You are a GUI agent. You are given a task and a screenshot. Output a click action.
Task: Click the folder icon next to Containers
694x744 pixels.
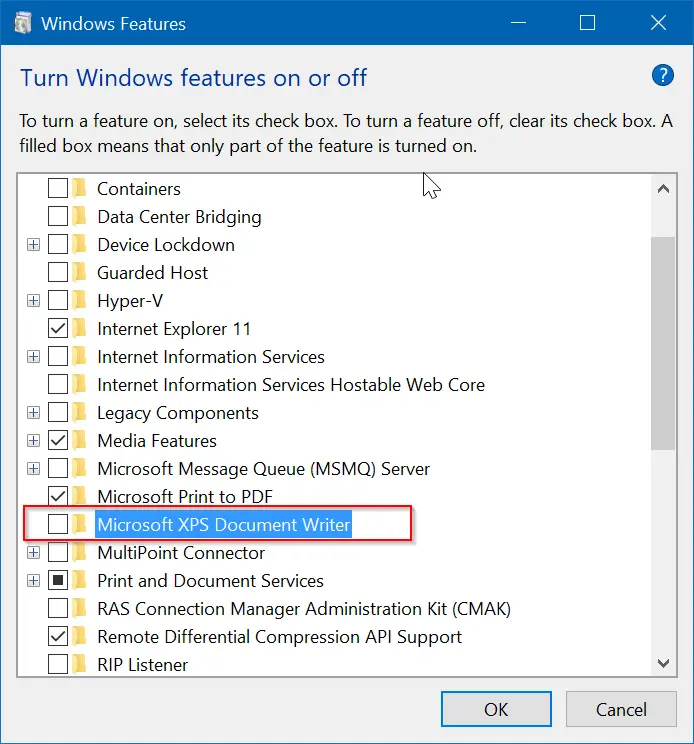pos(80,189)
